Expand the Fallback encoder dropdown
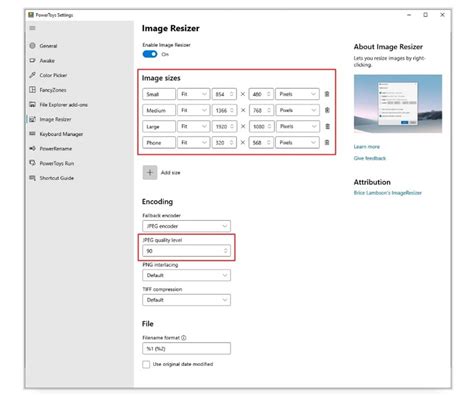 point(186,226)
